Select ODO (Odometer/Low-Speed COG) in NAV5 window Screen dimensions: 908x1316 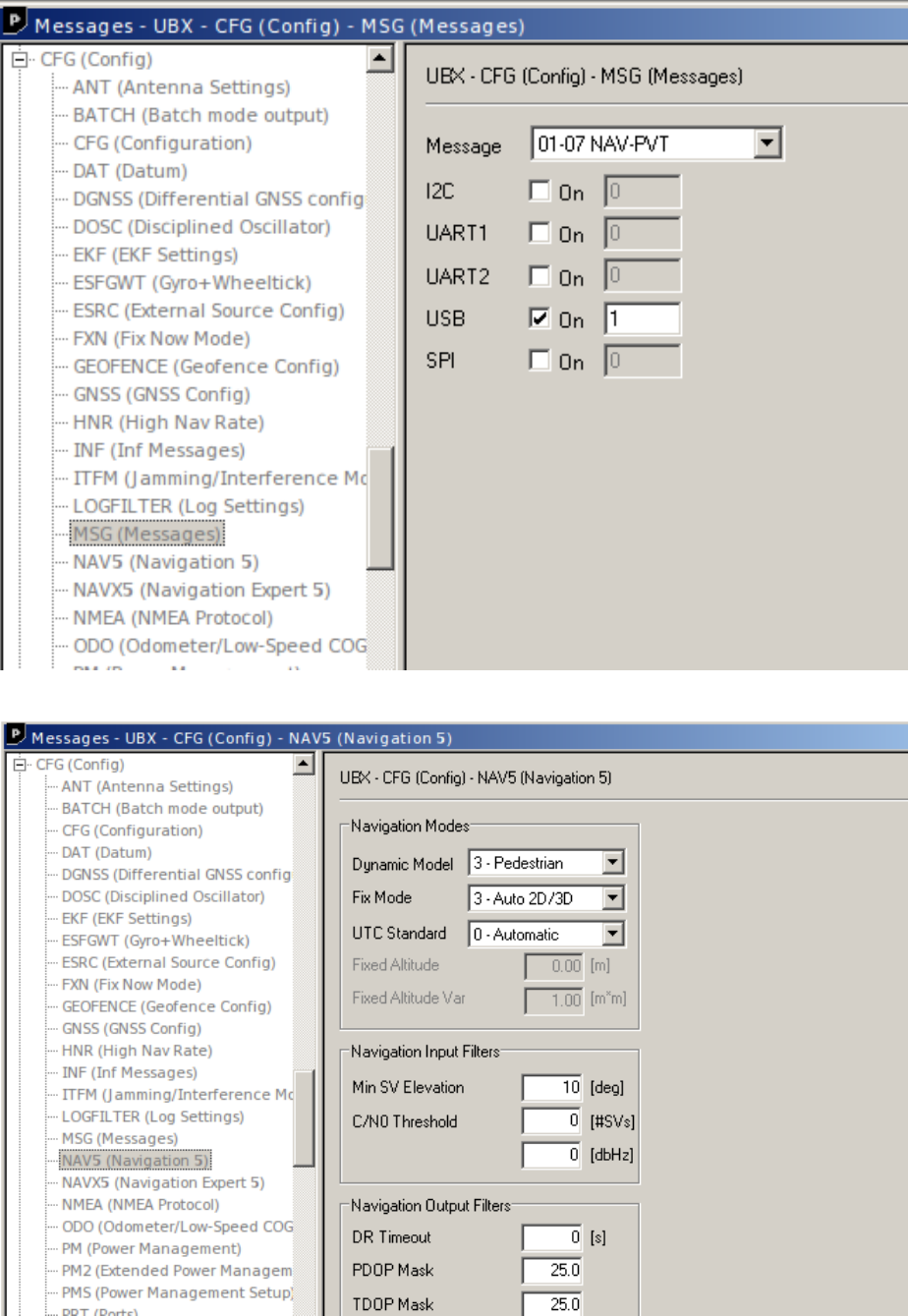[177, 1228]
